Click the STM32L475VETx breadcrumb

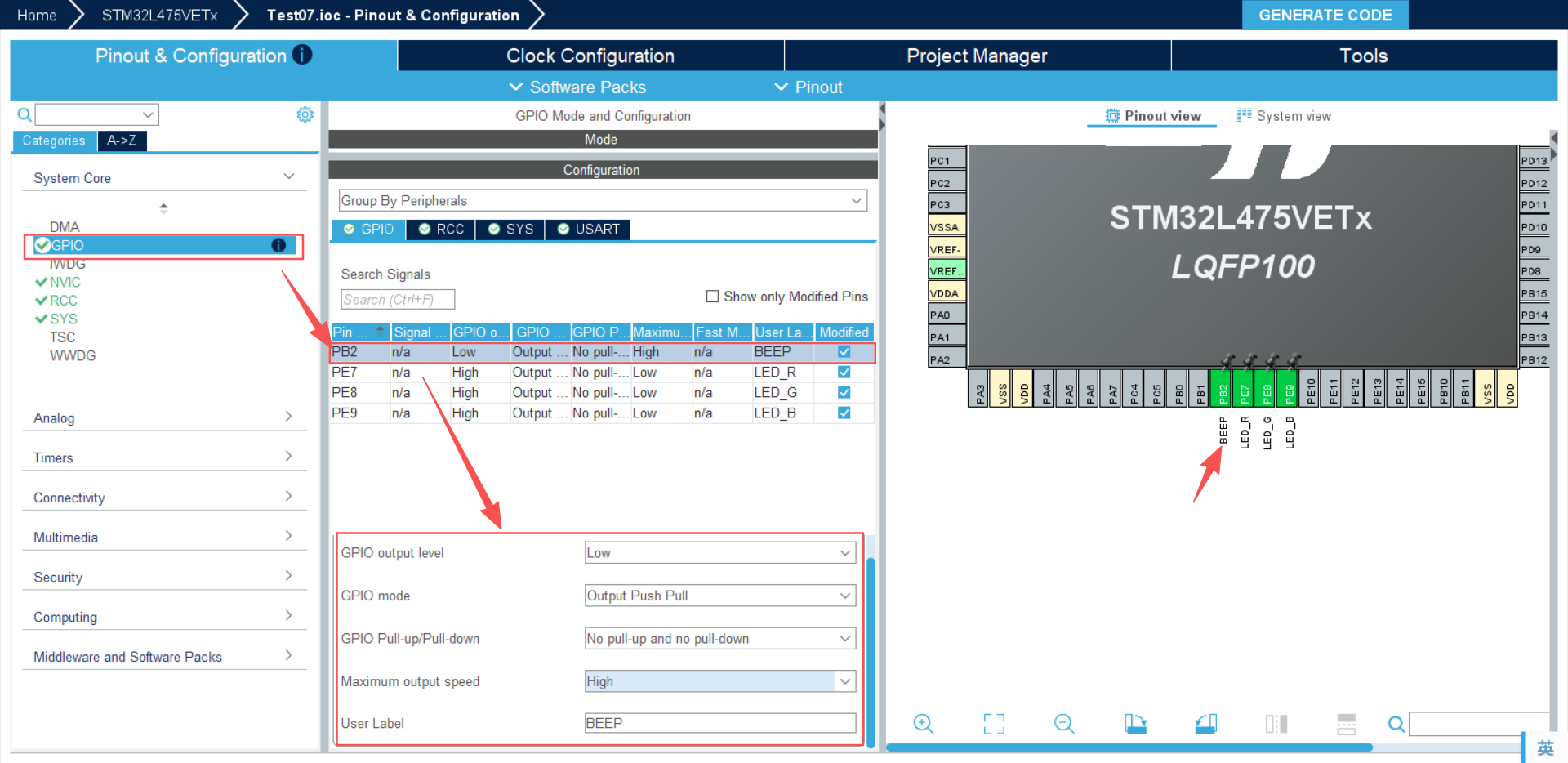(159, 15)
